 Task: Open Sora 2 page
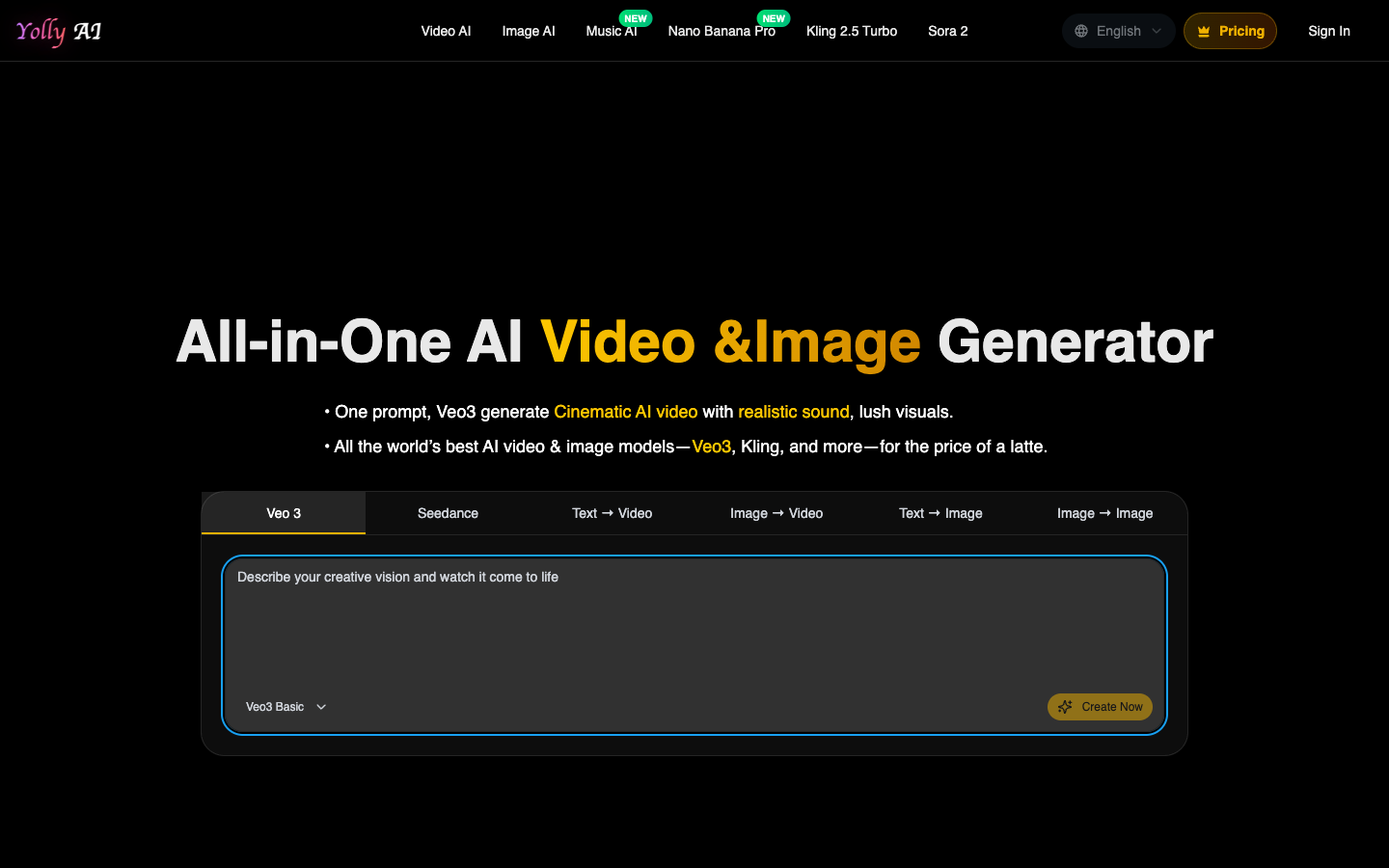click(948, 31)
